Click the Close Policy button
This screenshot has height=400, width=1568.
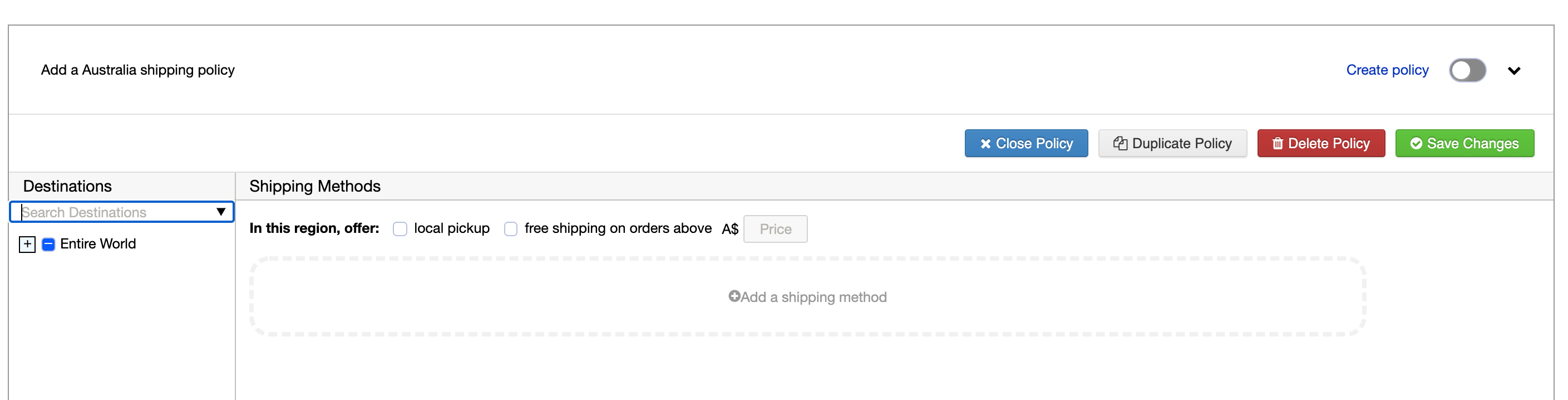pos(1026,143)
